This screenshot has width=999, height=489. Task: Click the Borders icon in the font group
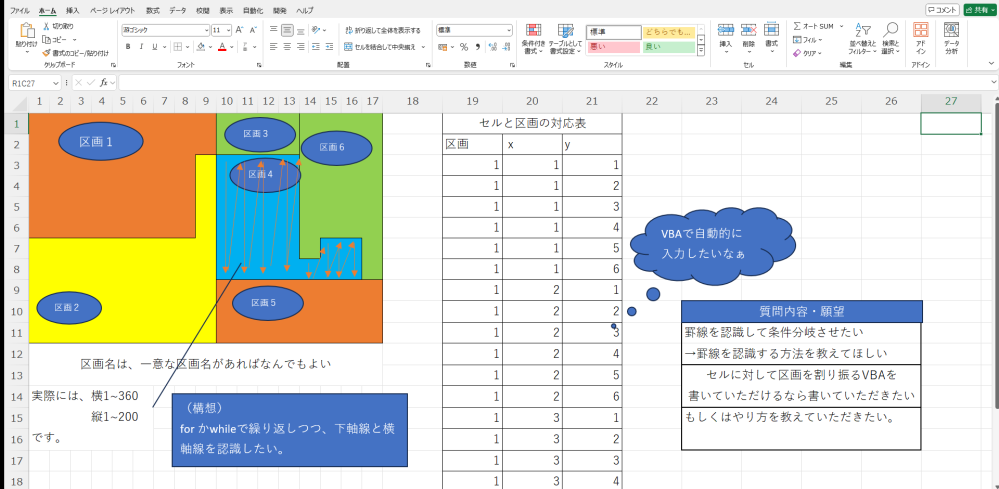pos(178,46)
